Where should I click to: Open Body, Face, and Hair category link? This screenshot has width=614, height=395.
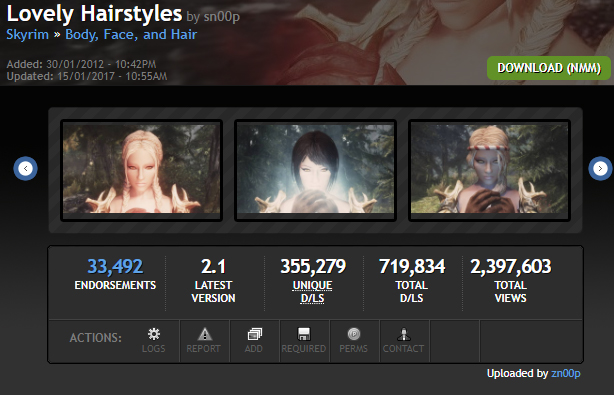131,34
